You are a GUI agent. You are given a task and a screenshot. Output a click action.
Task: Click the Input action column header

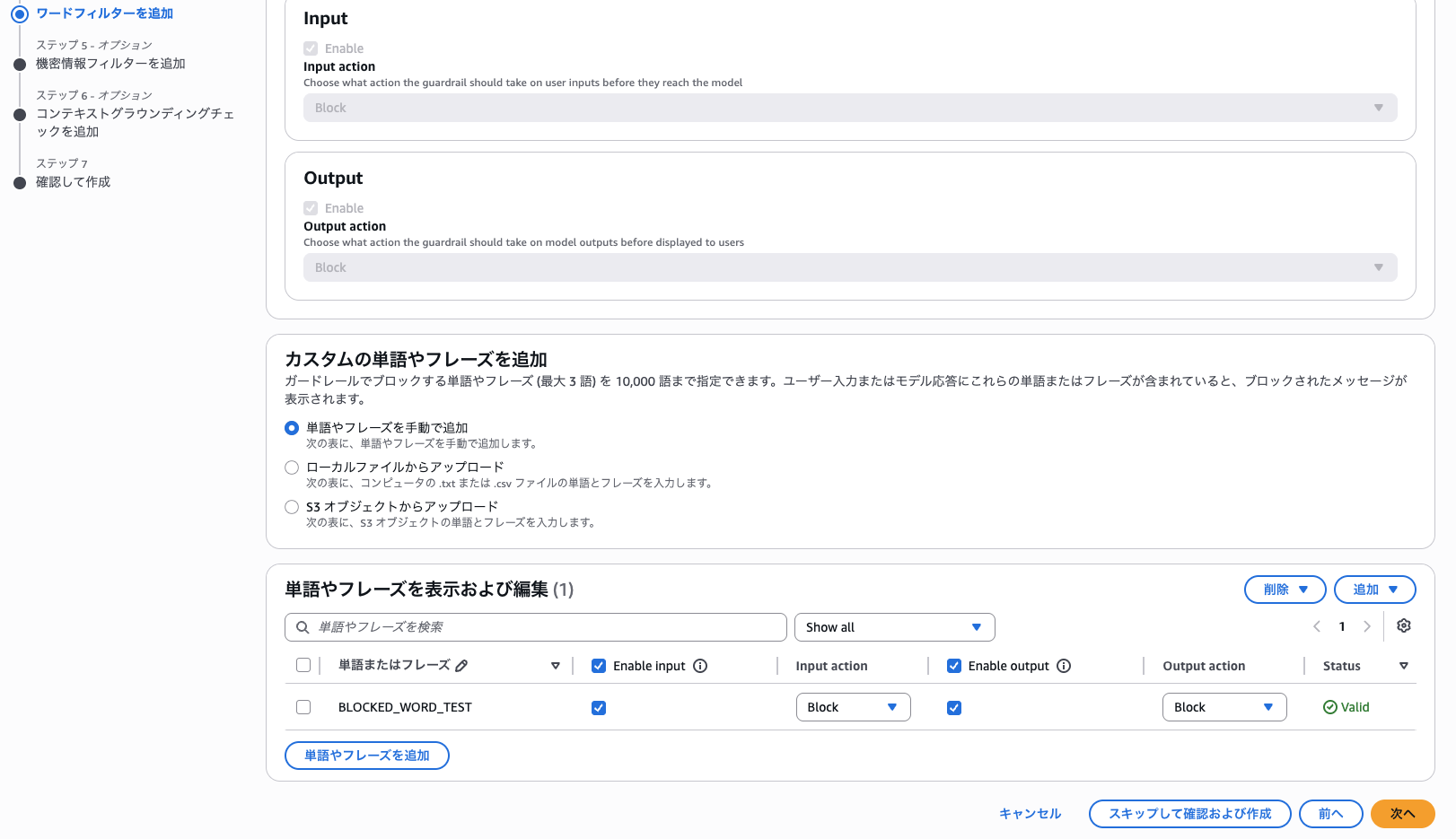point(832,666)
